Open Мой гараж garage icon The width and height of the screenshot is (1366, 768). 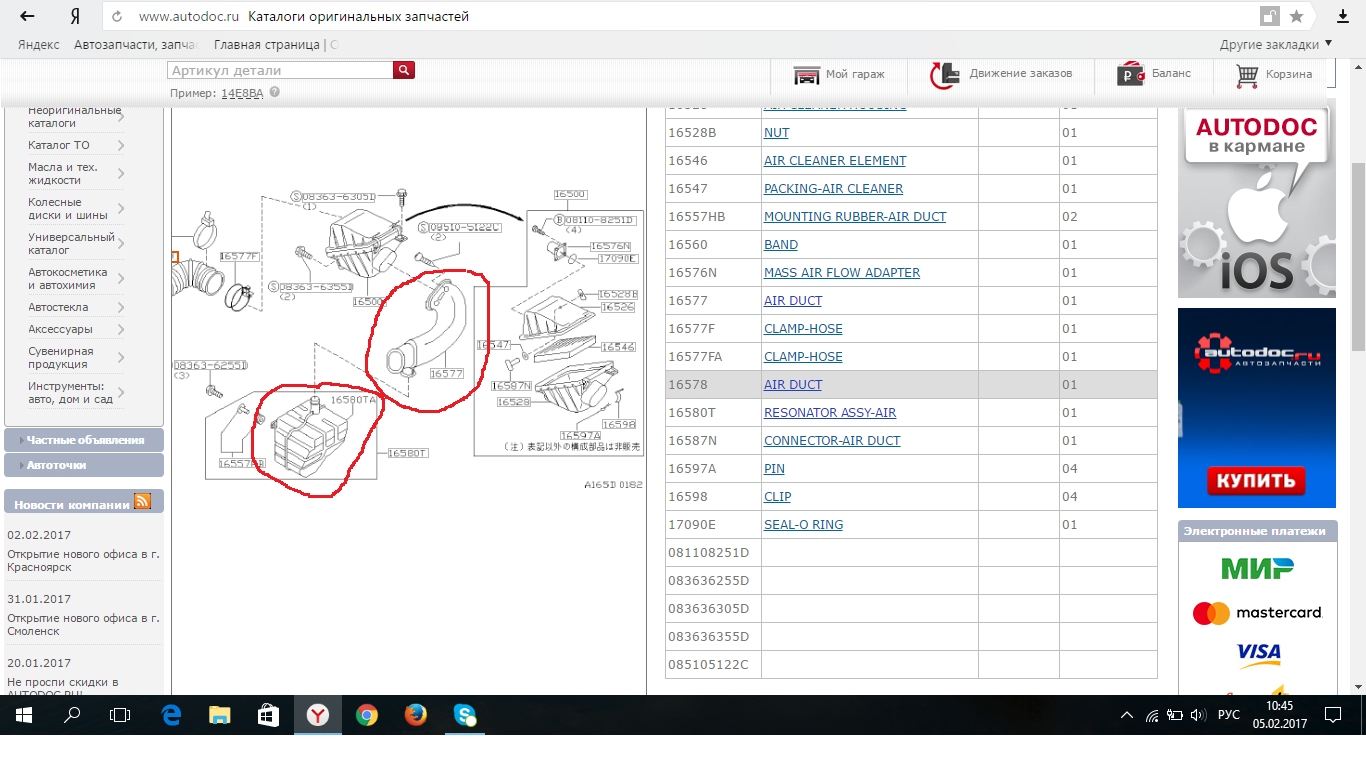point(807,75)
